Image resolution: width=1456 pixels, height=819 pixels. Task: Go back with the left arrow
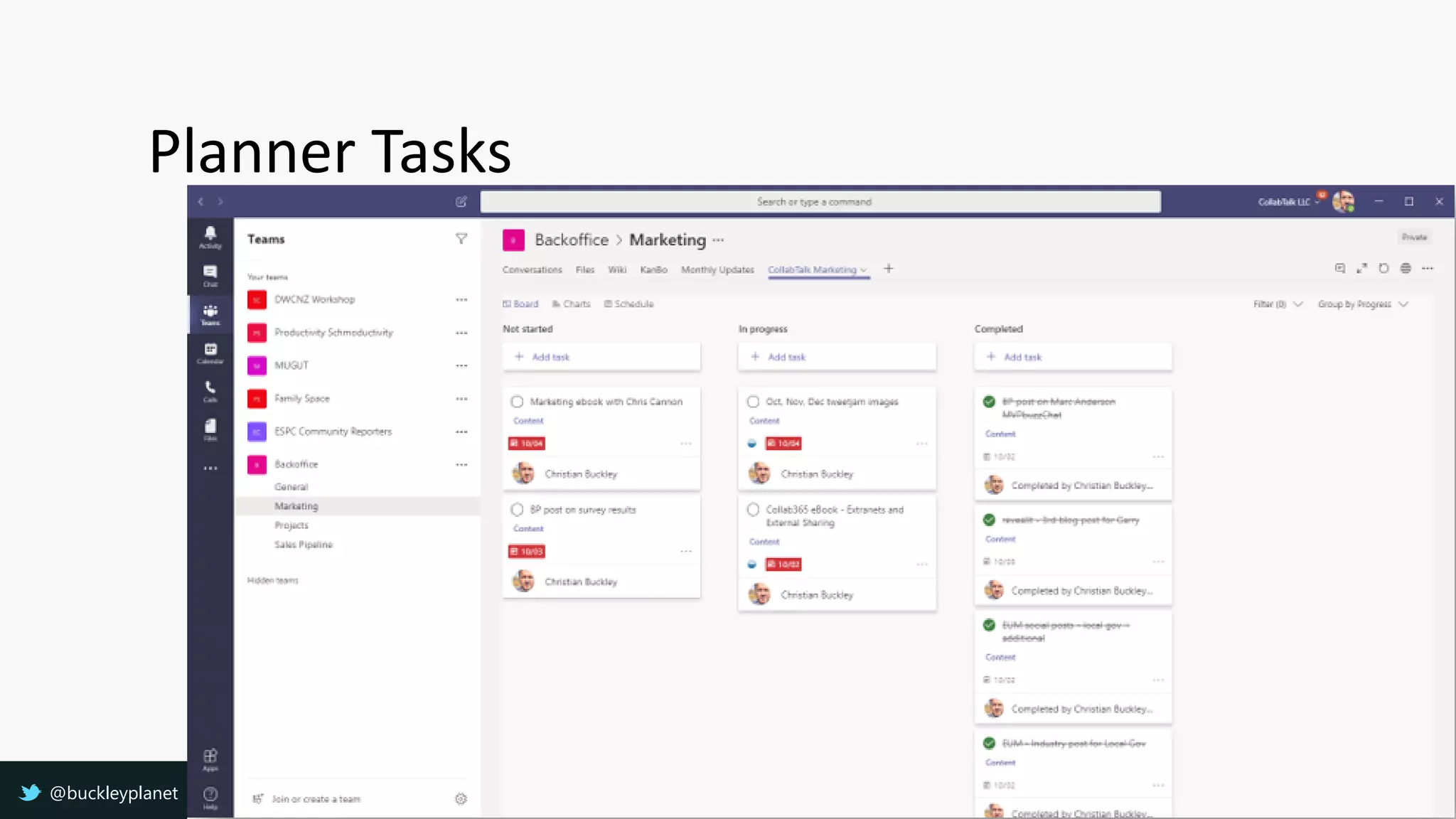[200, 202]
